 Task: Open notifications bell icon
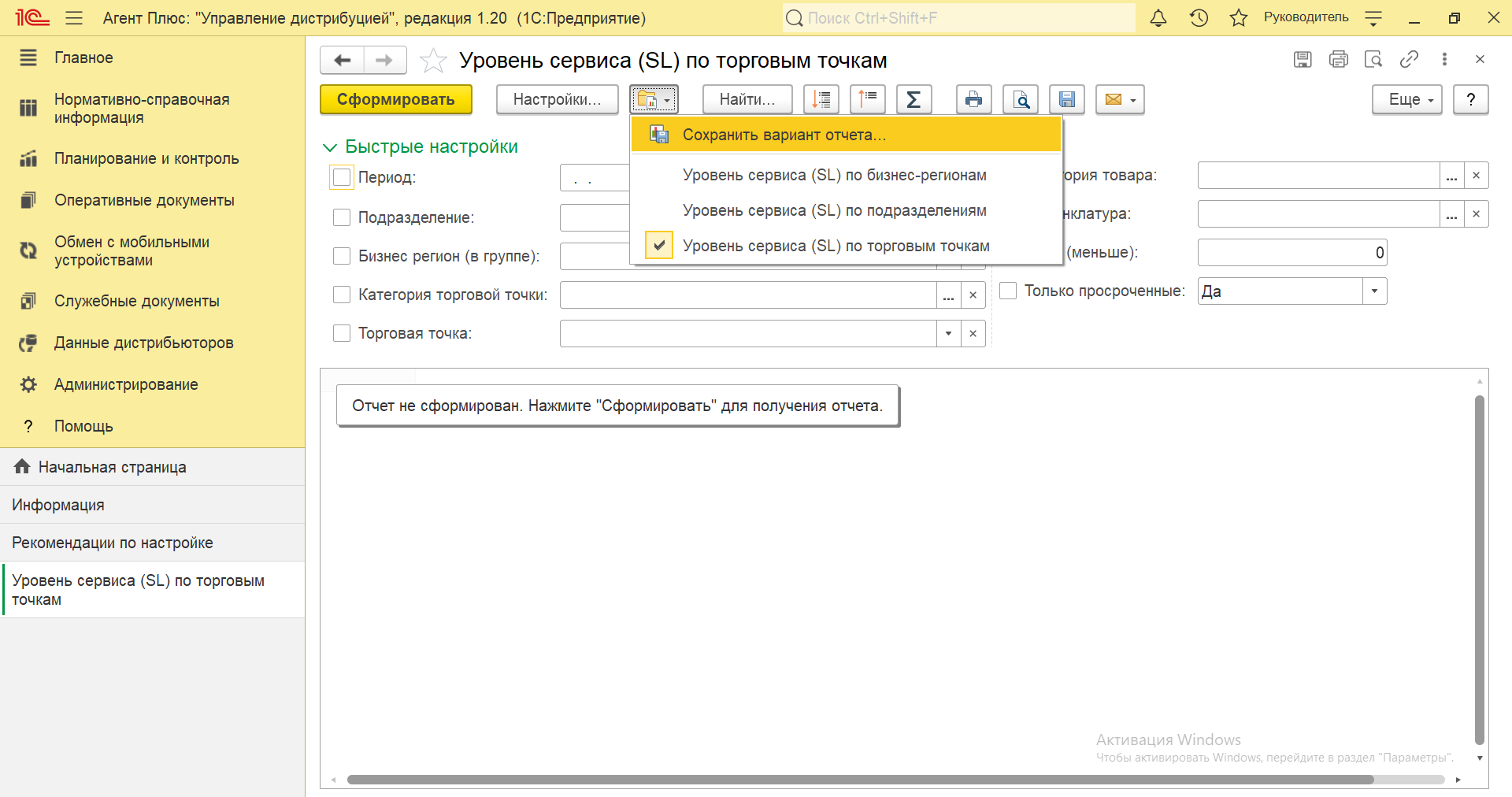coord(1158,17)
